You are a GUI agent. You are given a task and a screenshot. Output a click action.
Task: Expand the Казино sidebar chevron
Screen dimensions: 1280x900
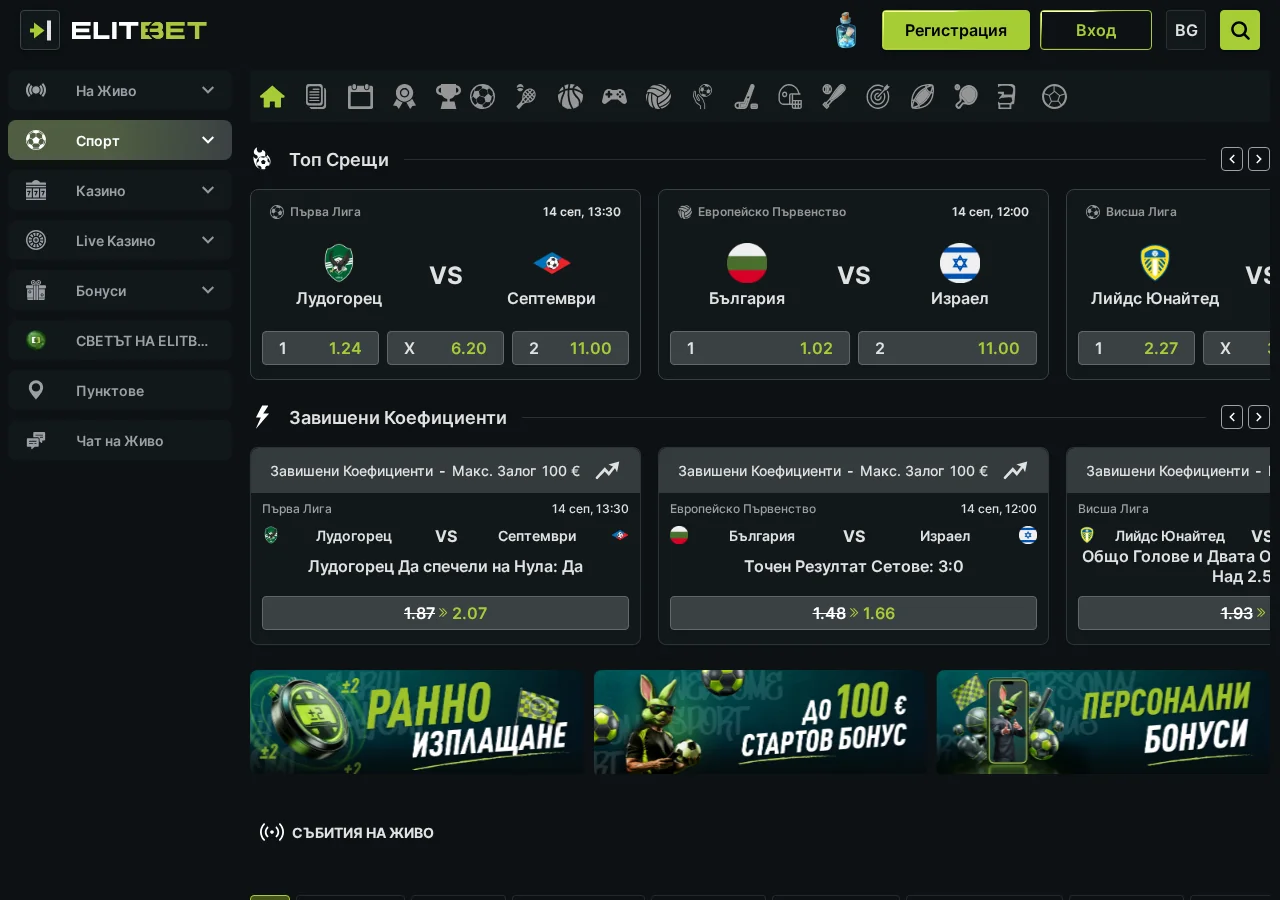pyautogui.click(x=208, y=190)
